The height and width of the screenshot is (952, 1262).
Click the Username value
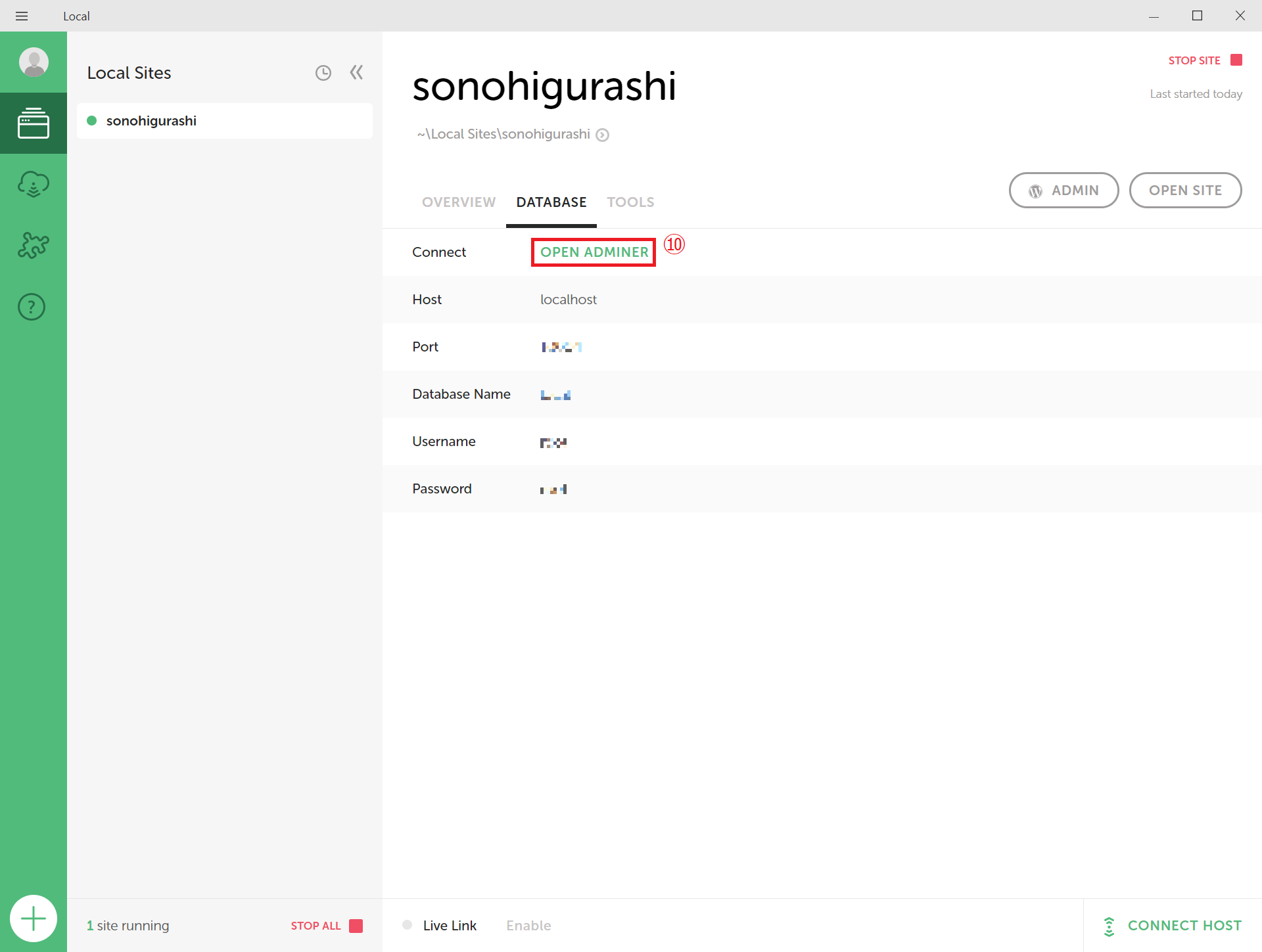click(x=553, y=442)
